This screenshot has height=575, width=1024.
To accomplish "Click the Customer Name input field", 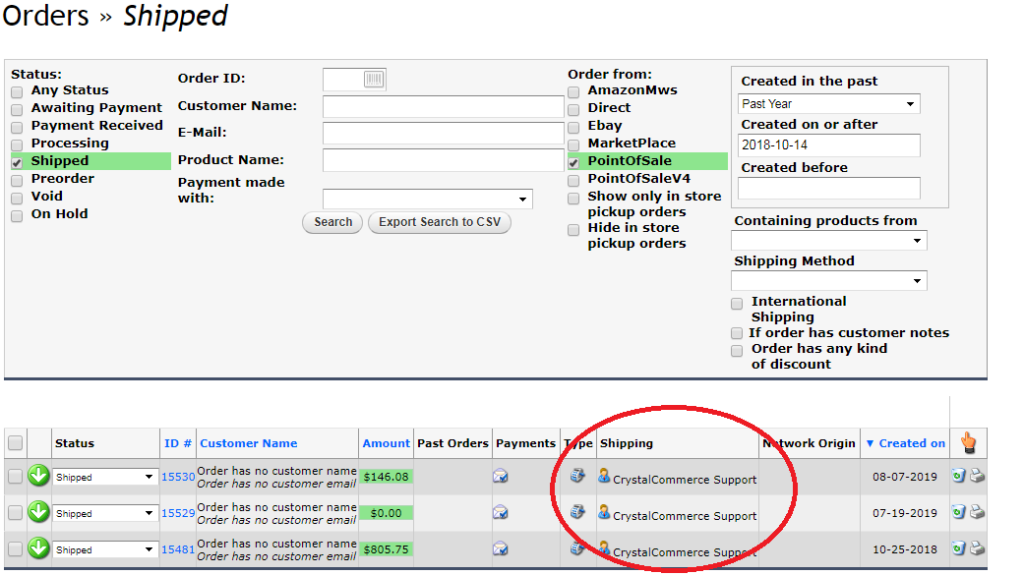I will (x=443, y=107).
